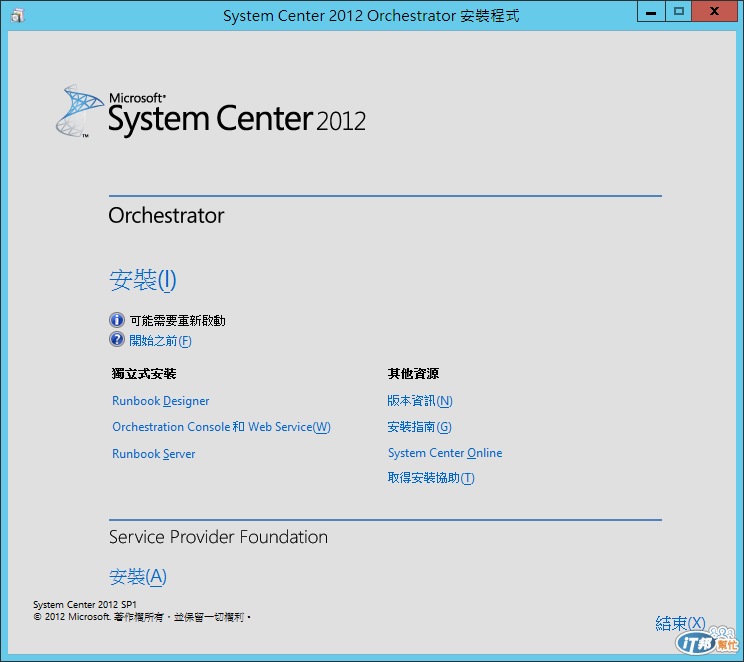Exit setup with 結束(X)
This screenshot has width=744, height=662.
pos(680,623)
